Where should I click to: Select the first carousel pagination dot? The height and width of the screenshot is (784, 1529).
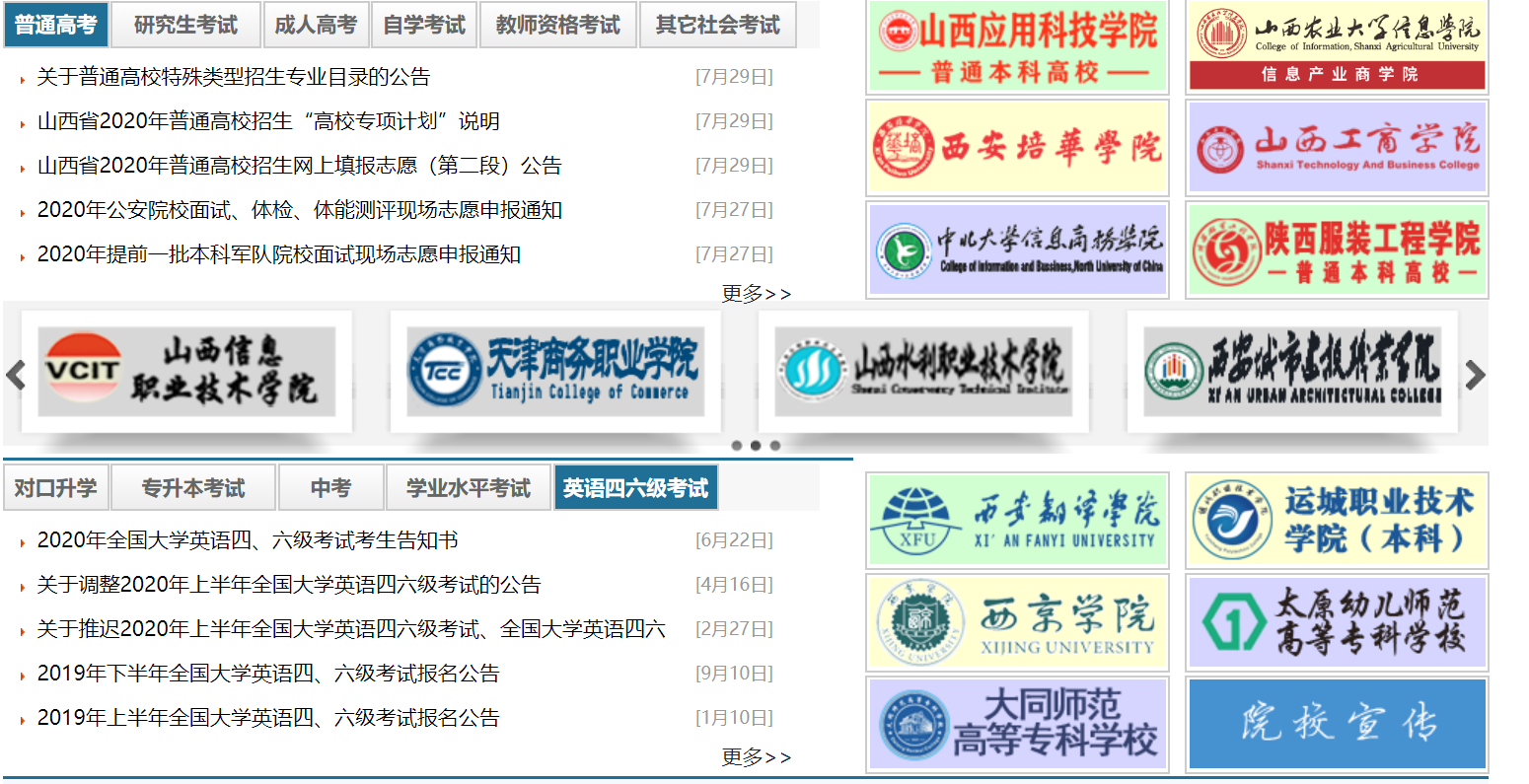(736, 446)
